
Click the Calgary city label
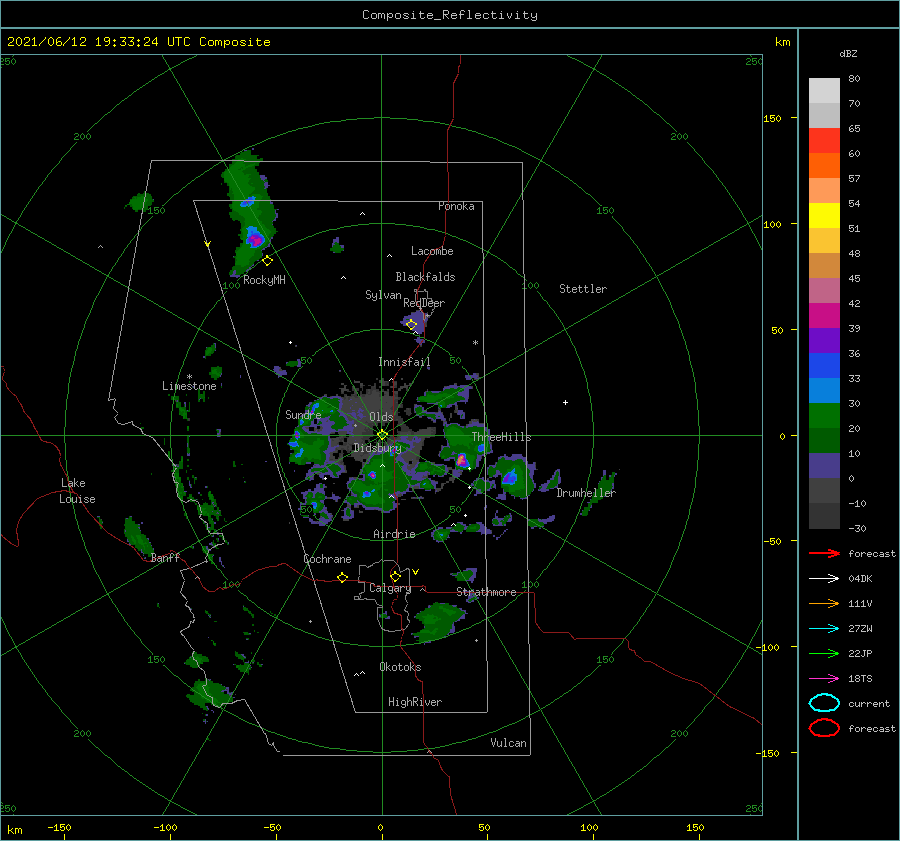[390, 588]
